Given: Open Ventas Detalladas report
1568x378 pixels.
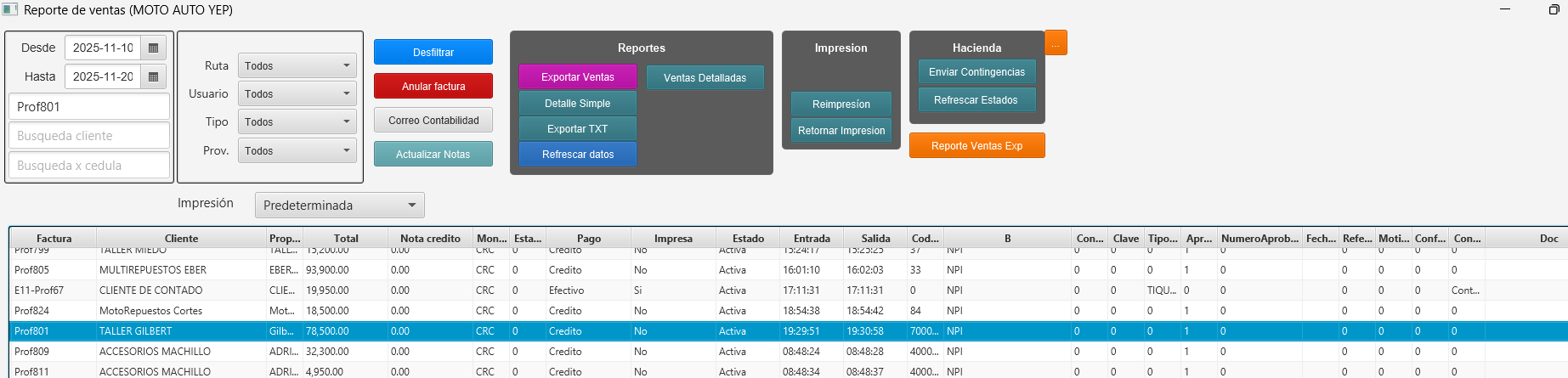Looking at the screenshot, I should [705, 78].
